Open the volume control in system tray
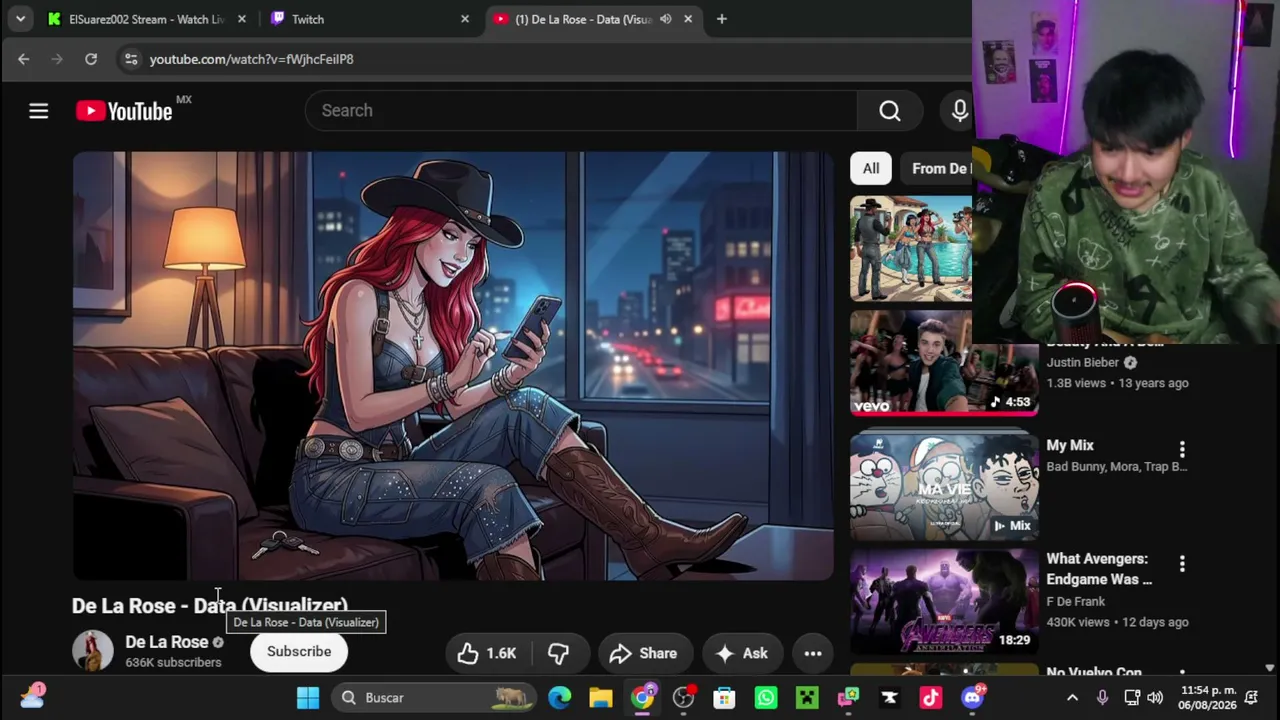 tap(1155, 697)
